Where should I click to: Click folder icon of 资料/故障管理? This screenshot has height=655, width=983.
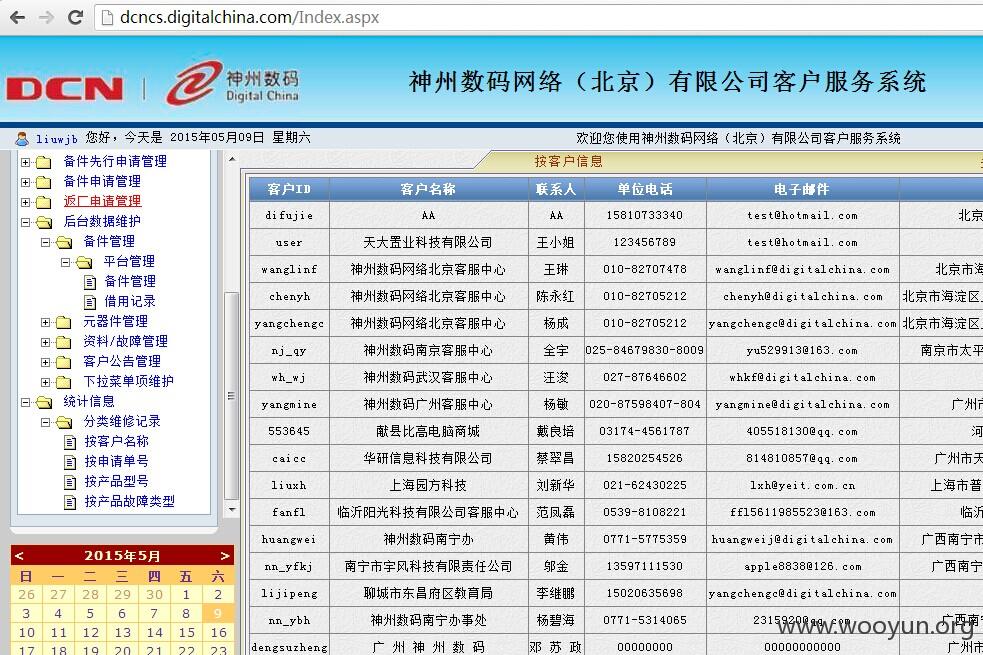pyautogui.click(x=63, y=342)
